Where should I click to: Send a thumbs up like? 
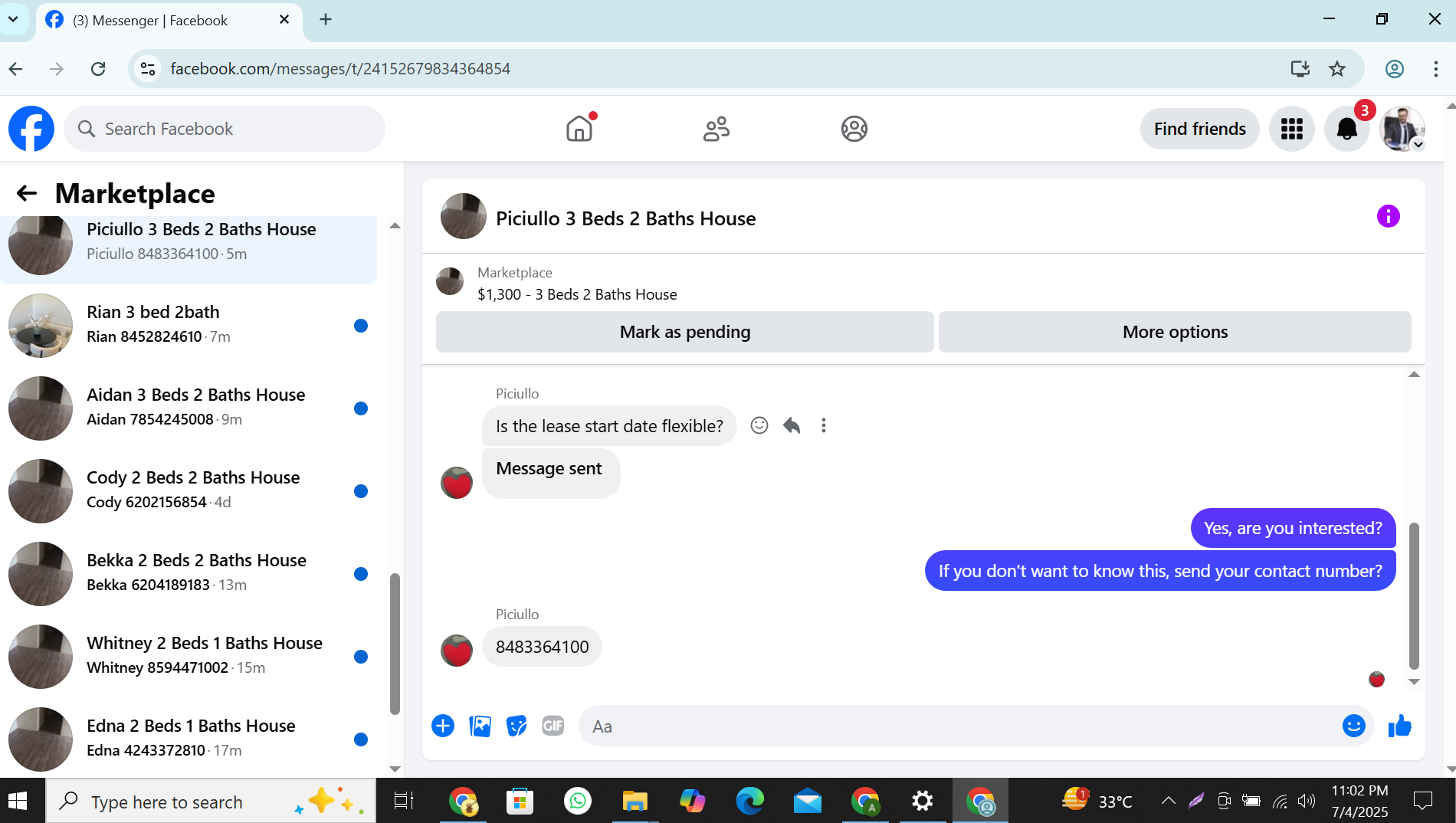click(x=1399, y=726)
